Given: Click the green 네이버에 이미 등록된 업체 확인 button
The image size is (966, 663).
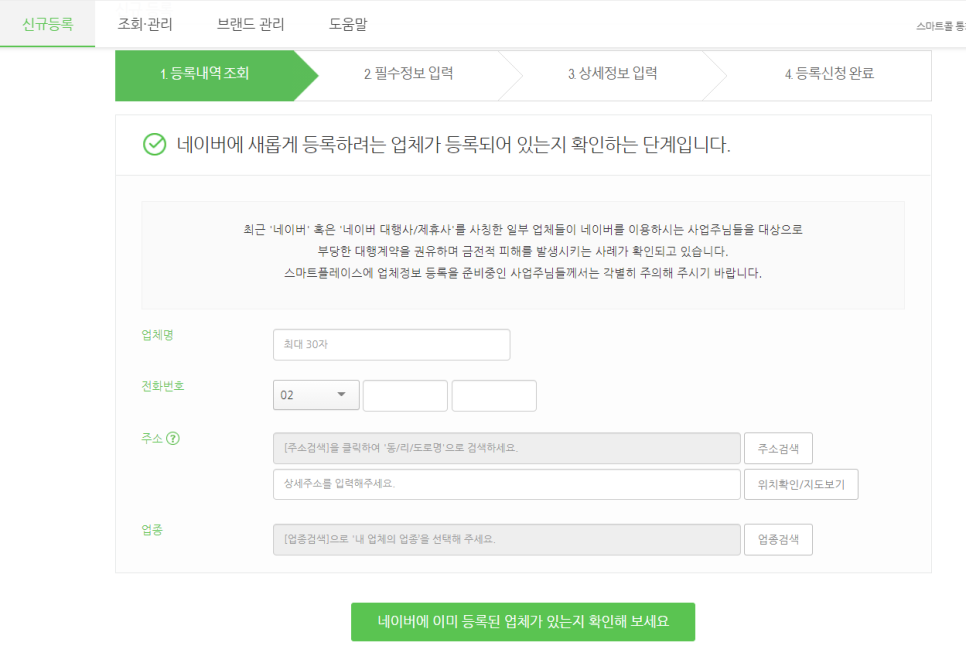Looking at the screenshot, I should (x=522, y=622).
